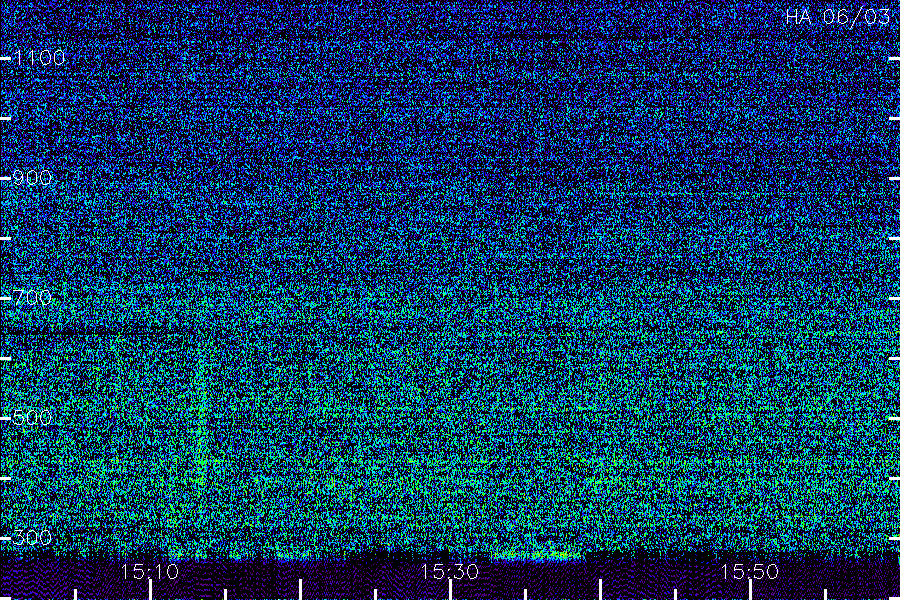Click the 300 frequency axis label
Screen dimensions: 900x600
click(32, 538)
